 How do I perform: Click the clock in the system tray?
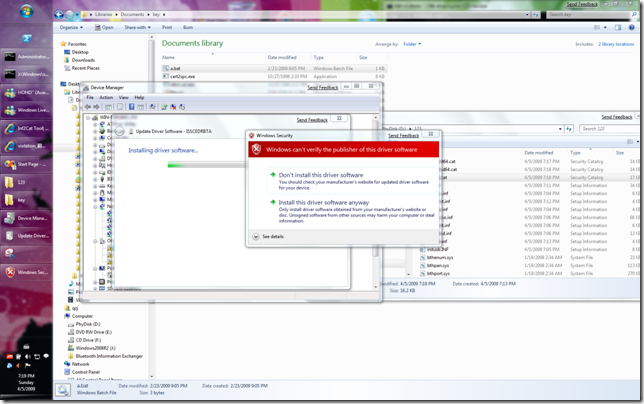pyautogui.click(x=26, y=382)
